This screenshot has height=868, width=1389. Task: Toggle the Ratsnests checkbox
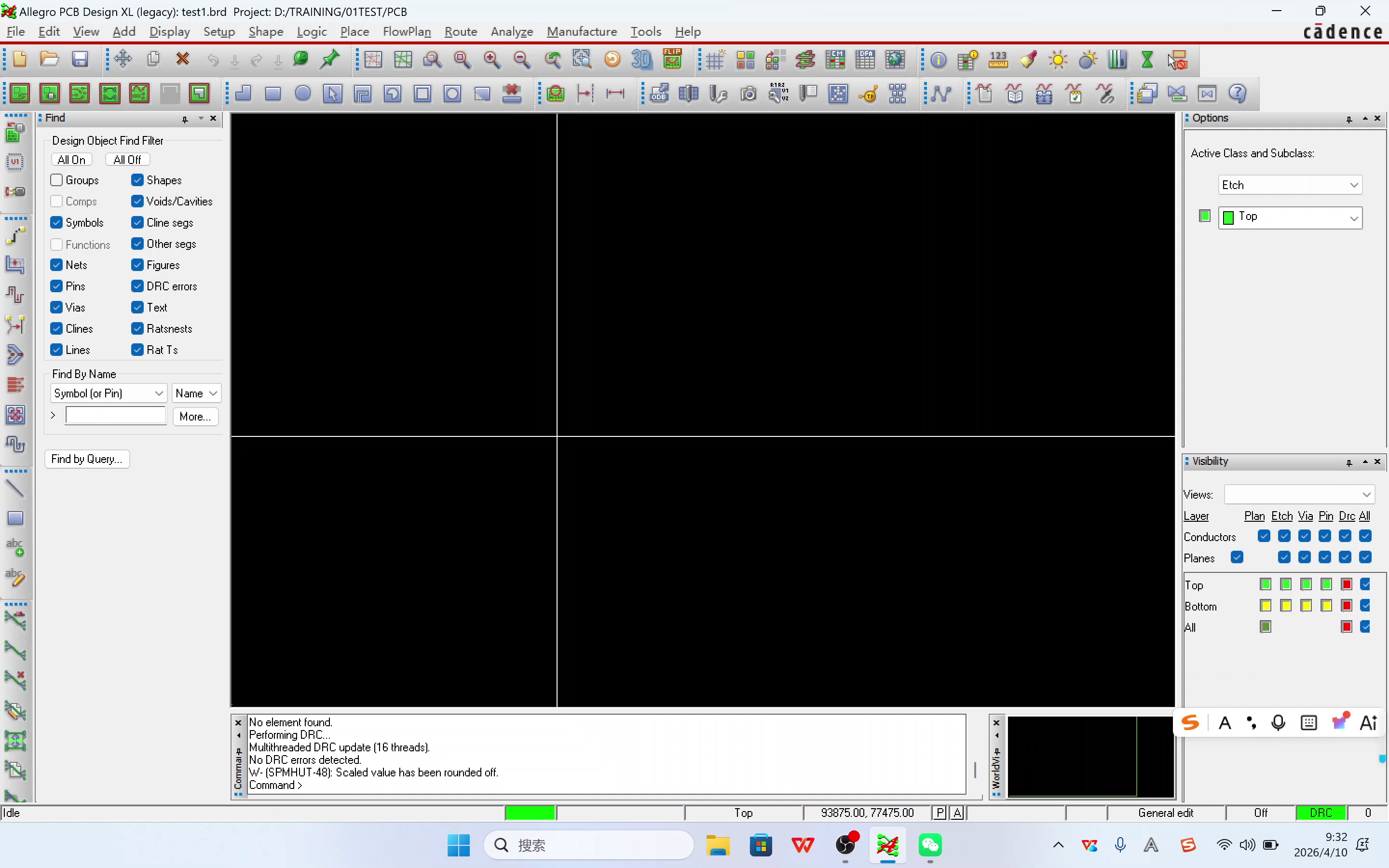(x=137, y=328)
